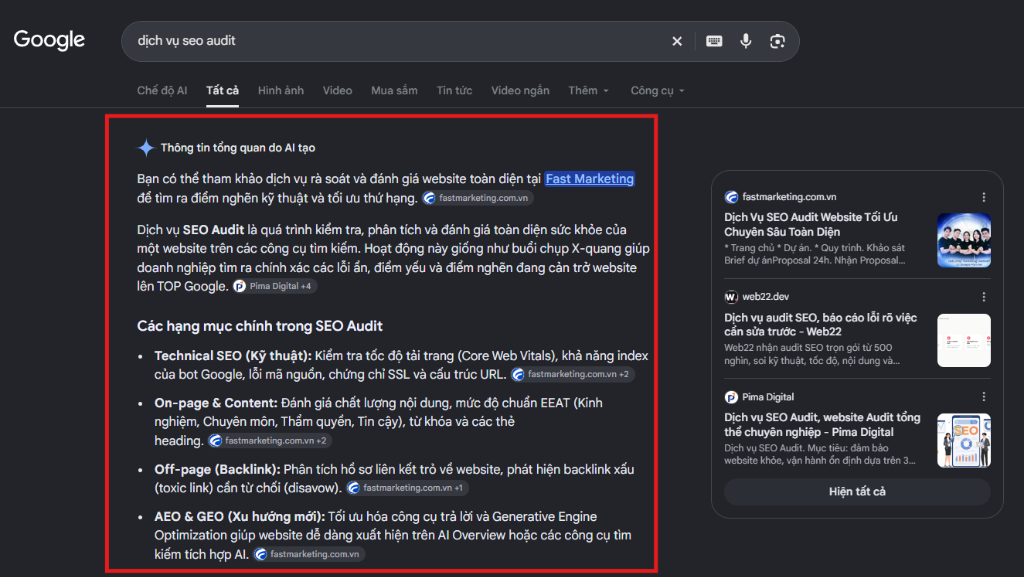Open more options for fastmarketing.com.vn result
The image size is (1024, 577).
click(984, 197)
